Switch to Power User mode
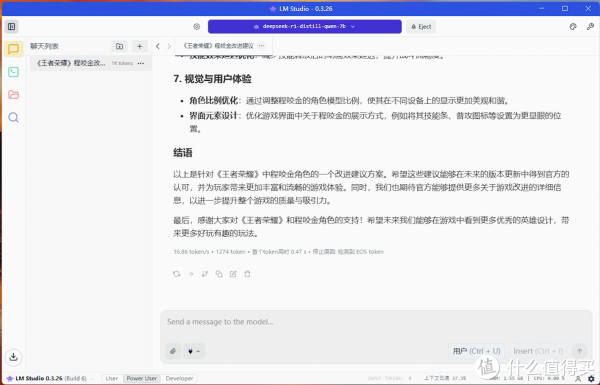This screenshot has width=600, height=385. [142, 378]
